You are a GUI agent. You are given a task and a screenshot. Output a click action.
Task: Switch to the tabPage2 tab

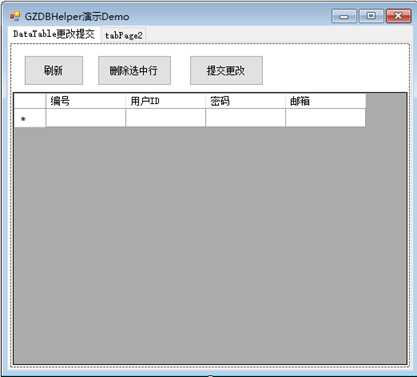coord(124,35)
